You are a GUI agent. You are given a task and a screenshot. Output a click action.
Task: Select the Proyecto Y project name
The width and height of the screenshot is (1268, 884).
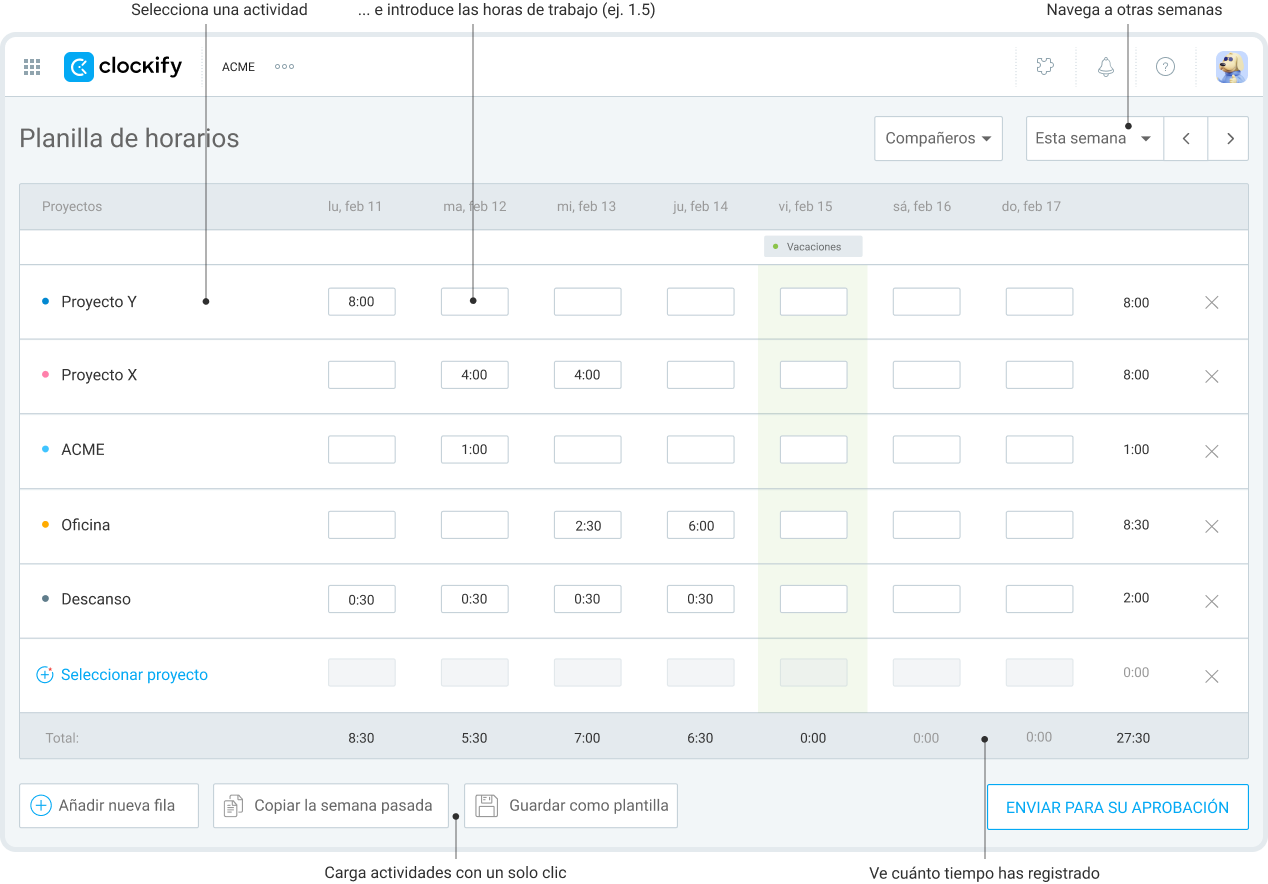[x=99, y=302]
